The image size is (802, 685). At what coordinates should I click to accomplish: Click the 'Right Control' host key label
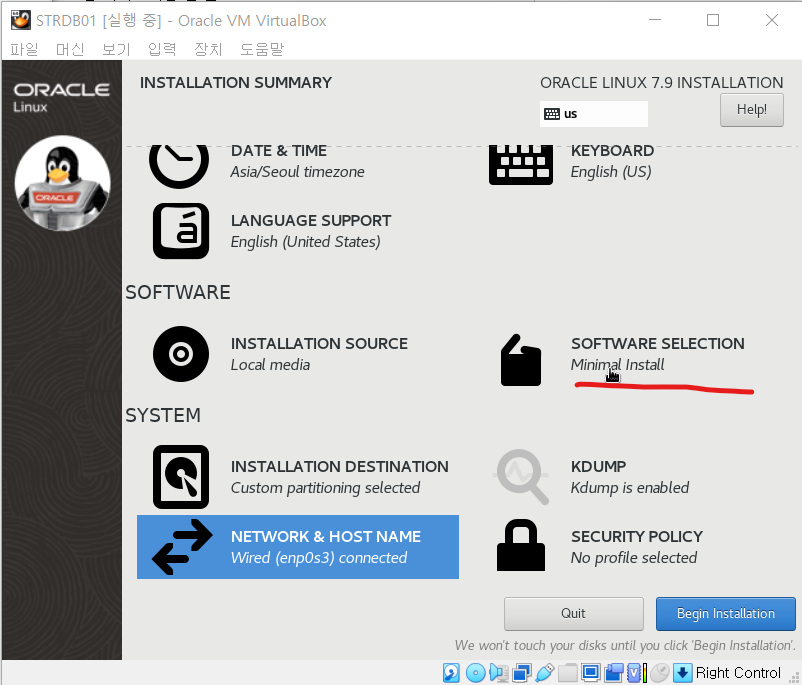click(x=738, y=672)
